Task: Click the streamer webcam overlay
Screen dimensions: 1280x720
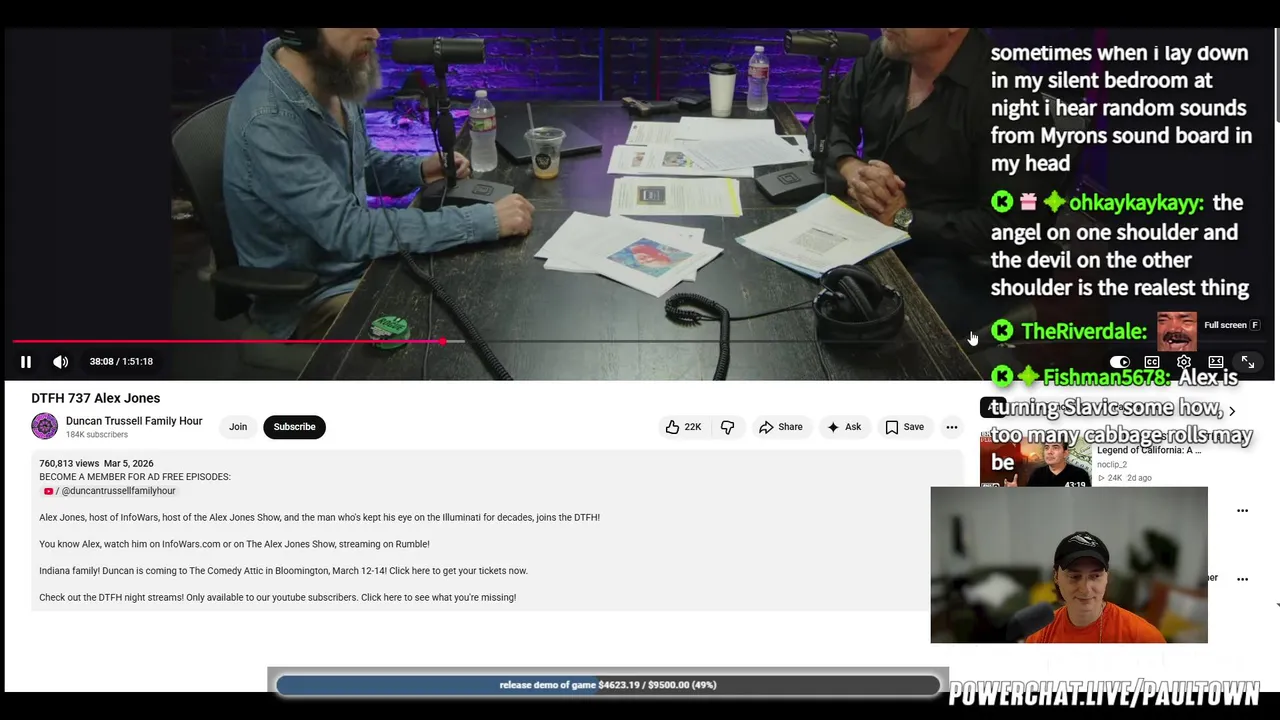Action: tap(1069, 565)
